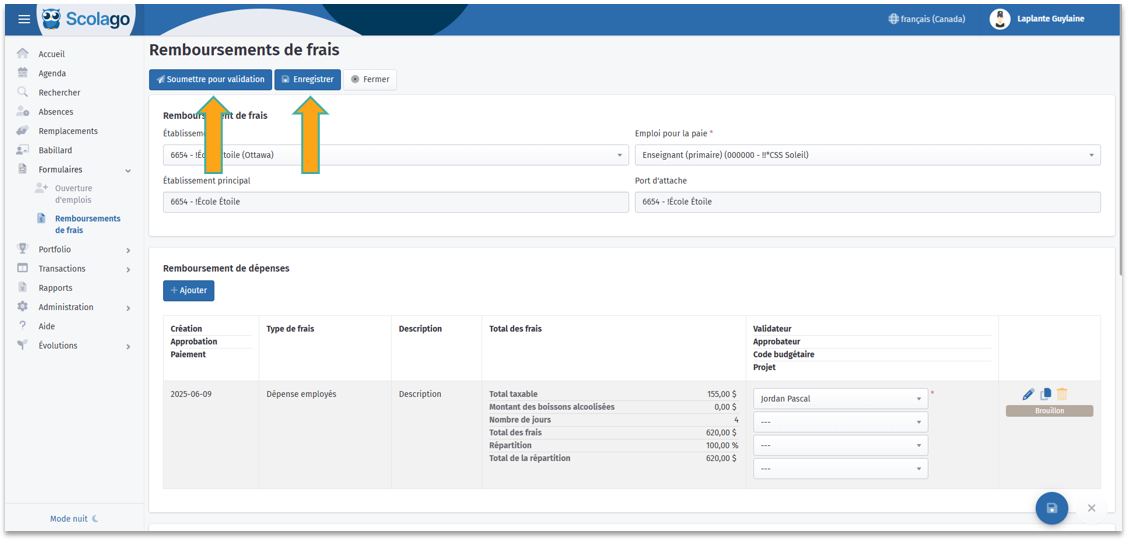
Task: Open Ouverture d'emplois in sidebar
Action: pyautogui.click(x=73, y=194)
